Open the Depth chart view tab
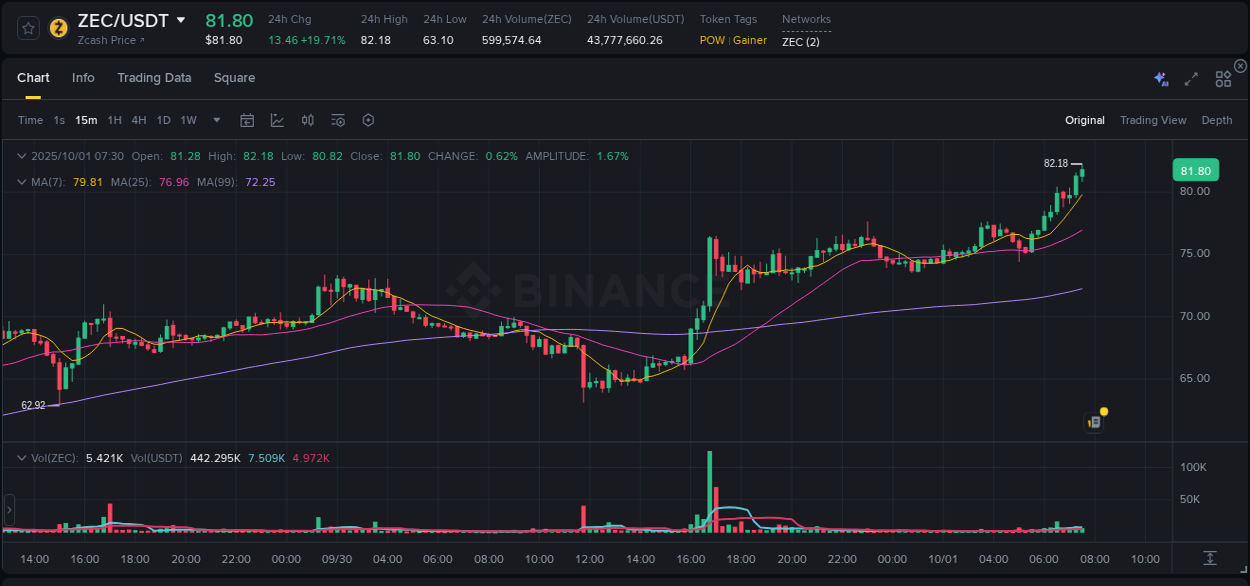Image resolution: width=1250 pixels, height=586 pixels. pos(1217,120)
